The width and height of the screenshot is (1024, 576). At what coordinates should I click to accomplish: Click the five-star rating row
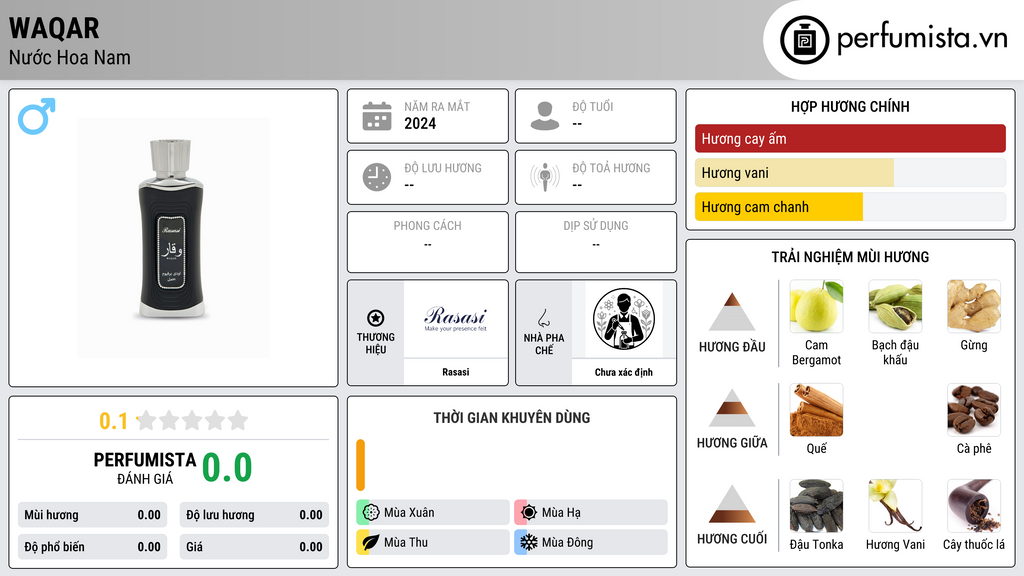(193, 420)
